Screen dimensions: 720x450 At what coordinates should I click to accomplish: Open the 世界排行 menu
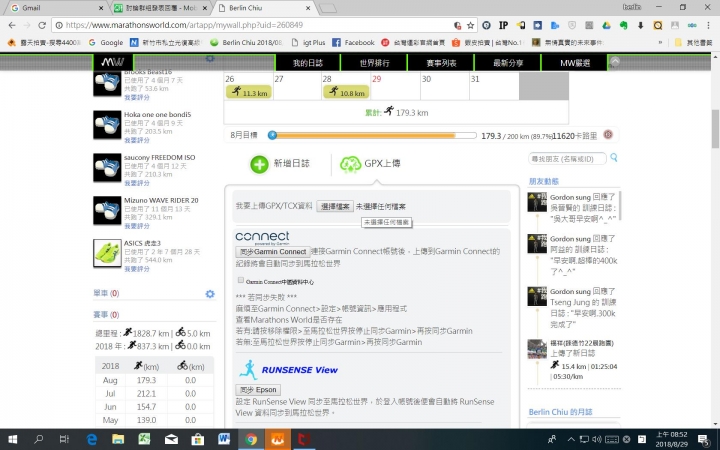[374, 63]
